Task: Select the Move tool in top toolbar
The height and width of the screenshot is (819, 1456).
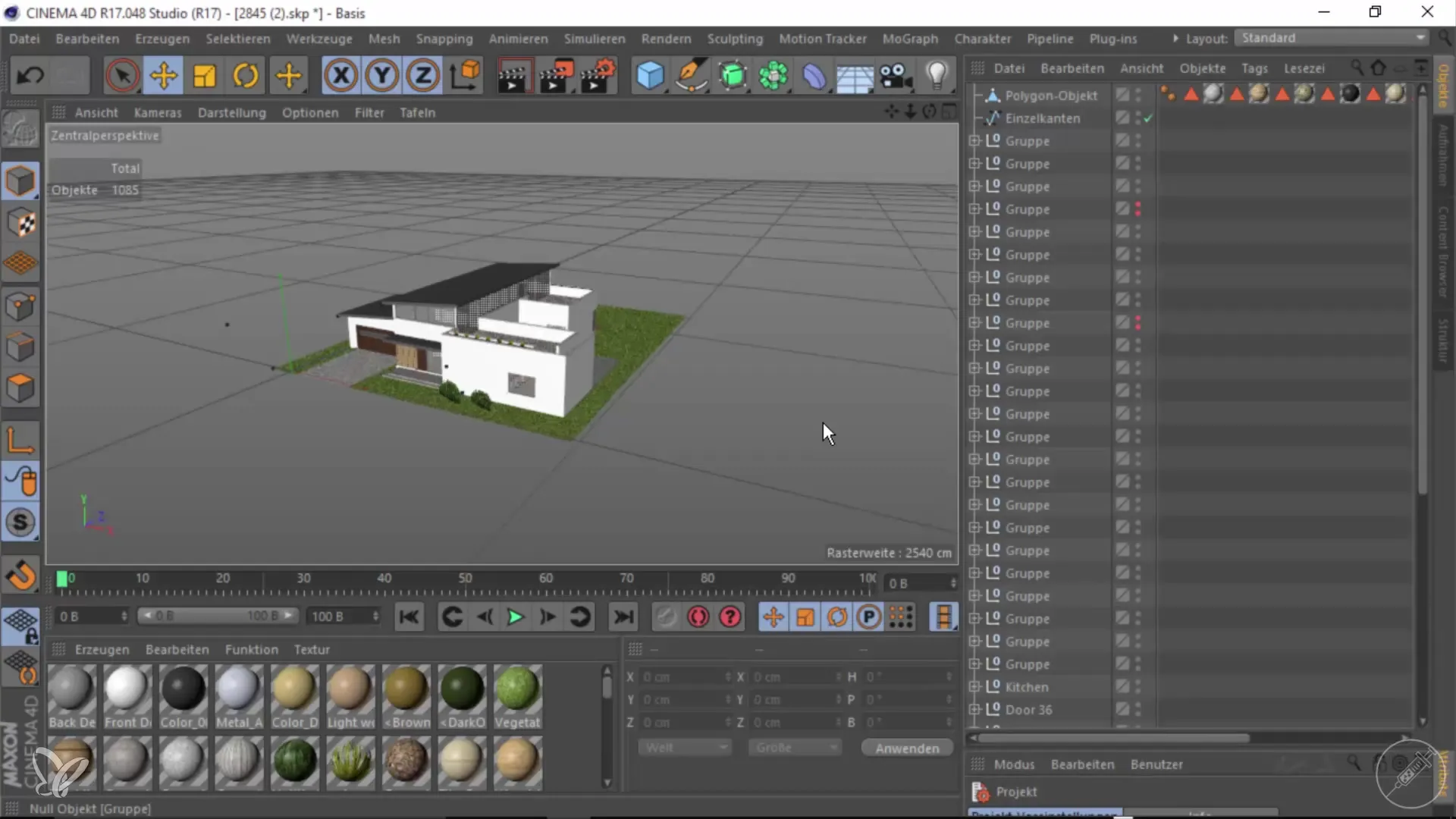Action: 163,75
